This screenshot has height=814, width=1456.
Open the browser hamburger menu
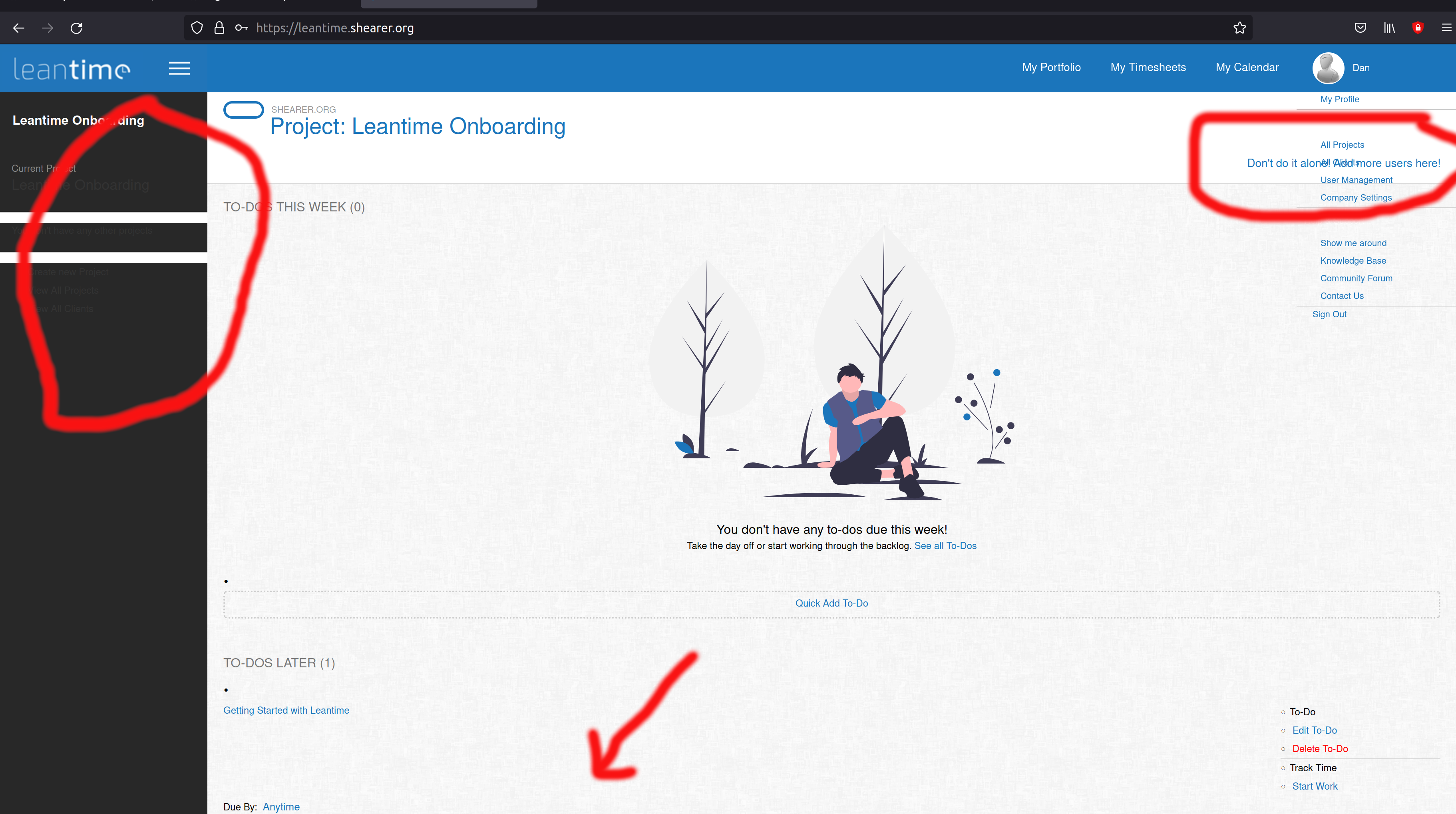point(1446,28)
